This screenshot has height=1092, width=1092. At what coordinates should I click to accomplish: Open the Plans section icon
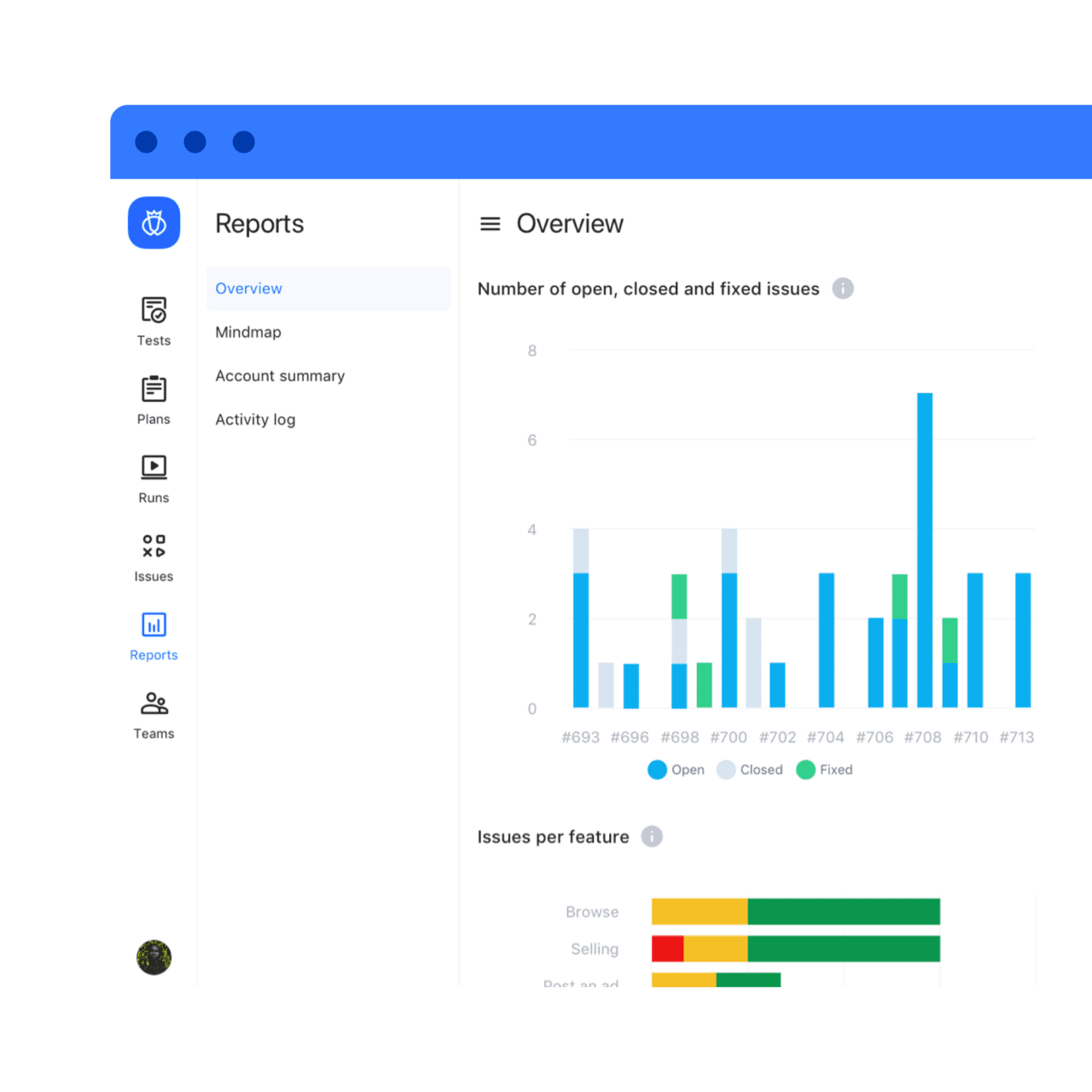click(154, 388)
